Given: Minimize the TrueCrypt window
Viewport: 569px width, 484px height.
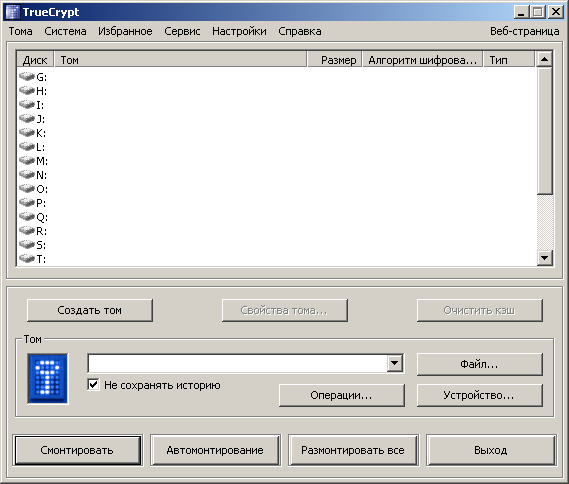Looking at the screenshot, I should [x=521, y=12].
